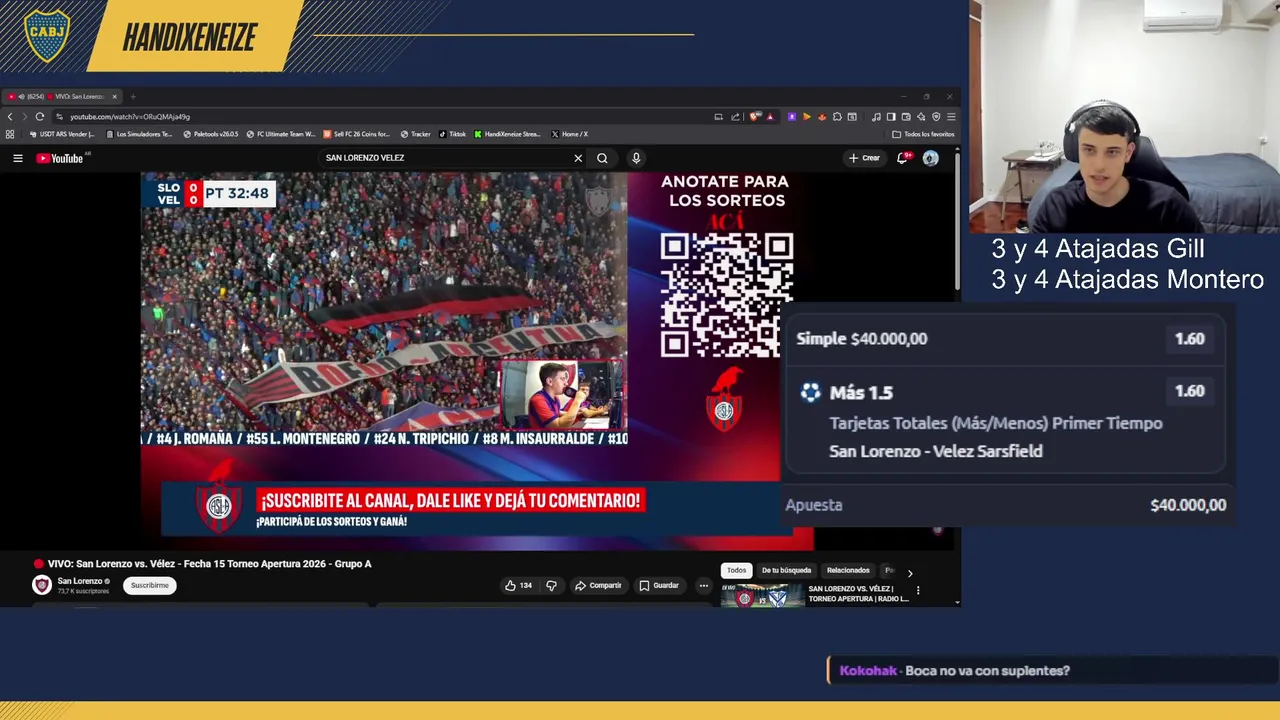Open the video more actions ellipsis
The image size is (1280, 720).
coord(704,586)
